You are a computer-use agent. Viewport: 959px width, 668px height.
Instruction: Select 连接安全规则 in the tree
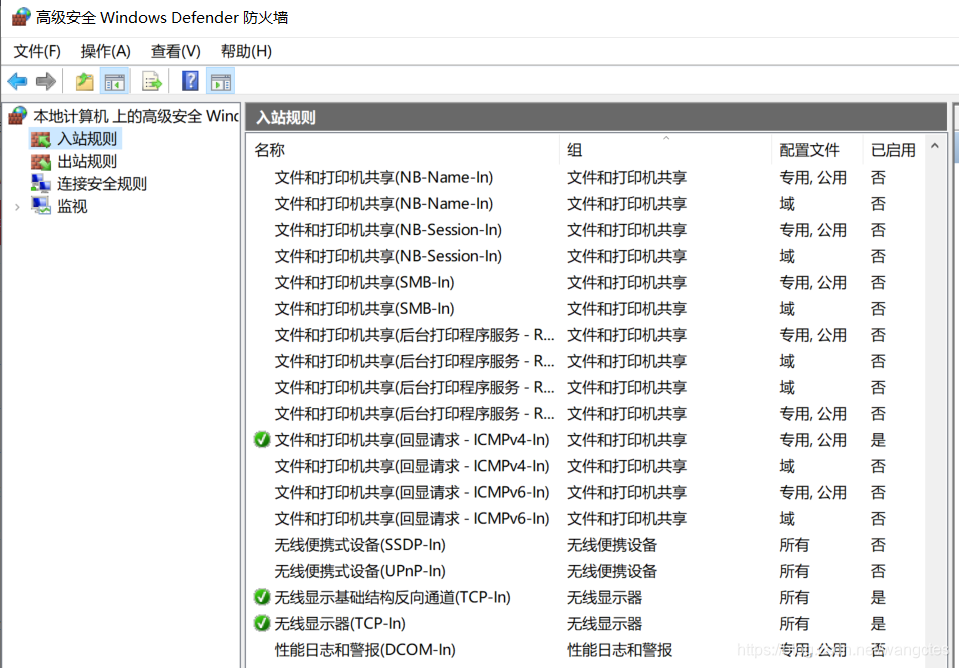click(x=102, y=184)
